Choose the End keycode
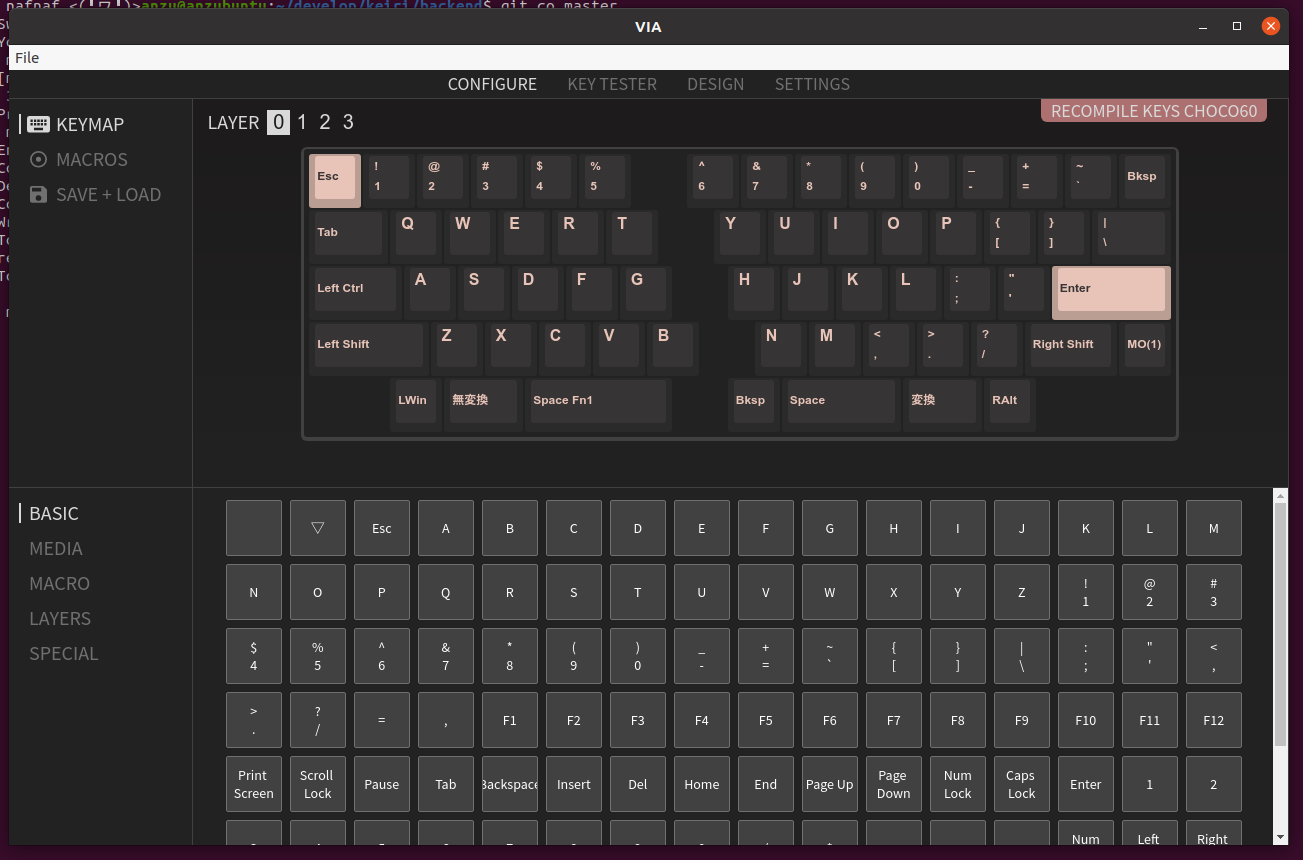 766,784
